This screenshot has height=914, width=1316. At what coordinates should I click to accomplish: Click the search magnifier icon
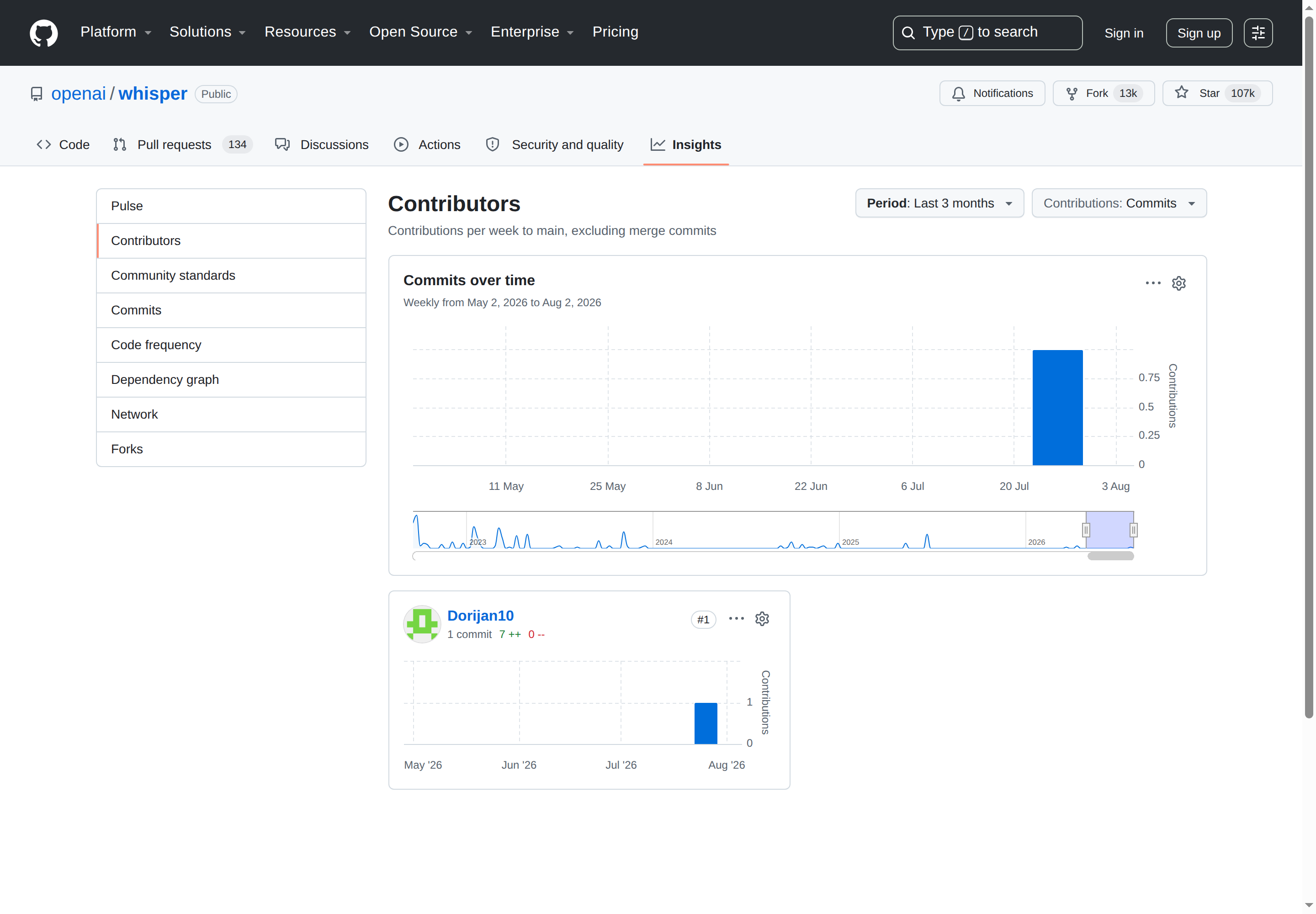908,32
